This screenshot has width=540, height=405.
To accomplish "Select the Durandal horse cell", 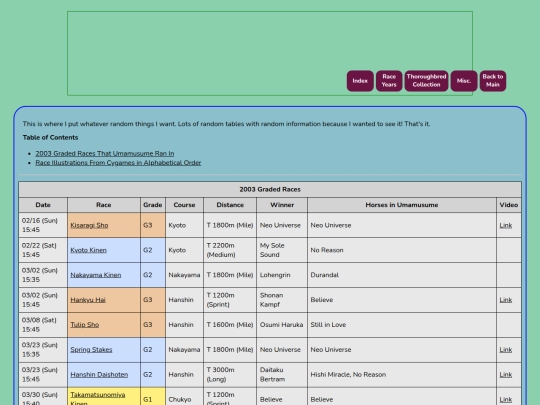I will (402, 275).
